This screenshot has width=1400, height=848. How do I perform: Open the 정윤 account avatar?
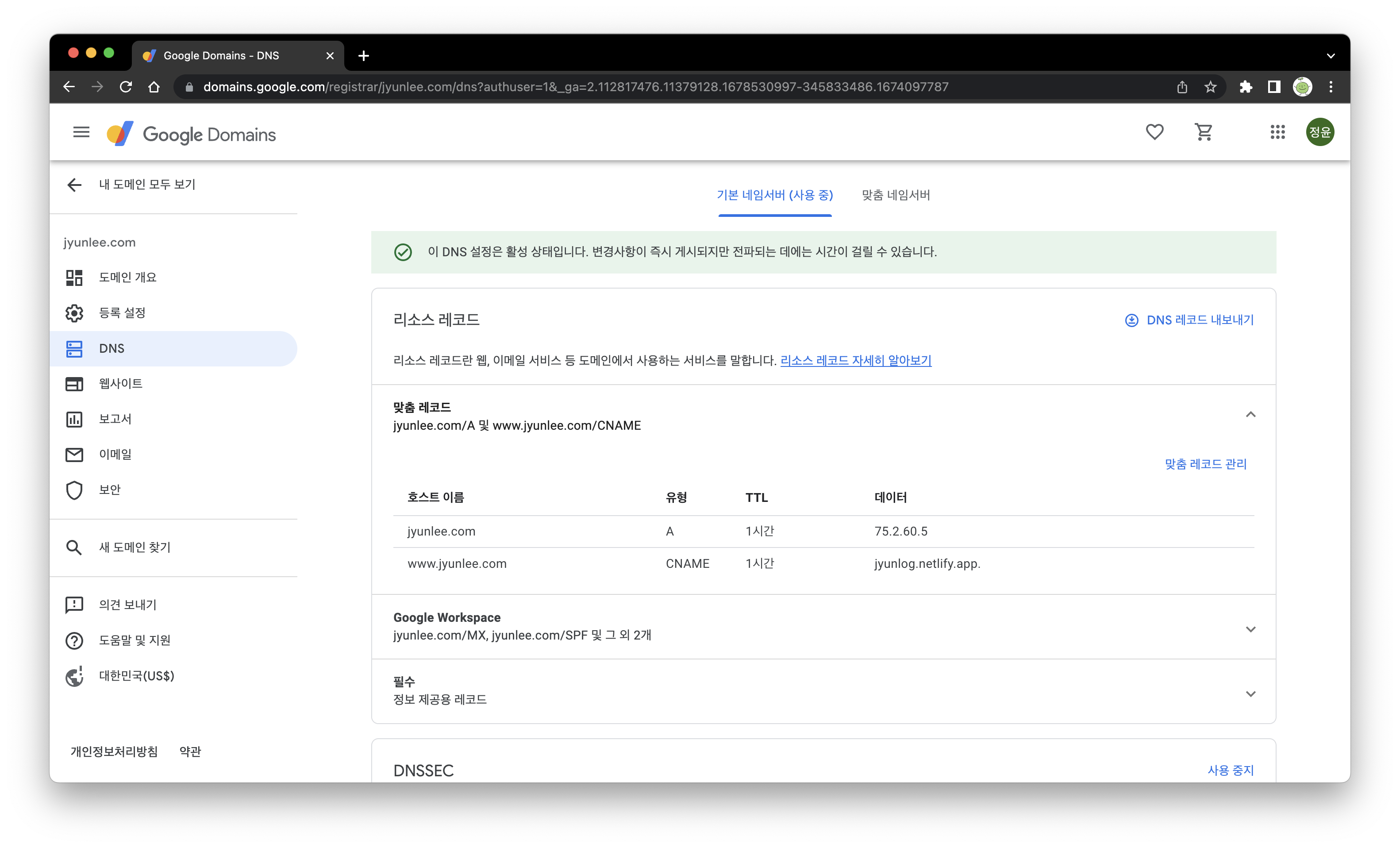(1319, 132)
